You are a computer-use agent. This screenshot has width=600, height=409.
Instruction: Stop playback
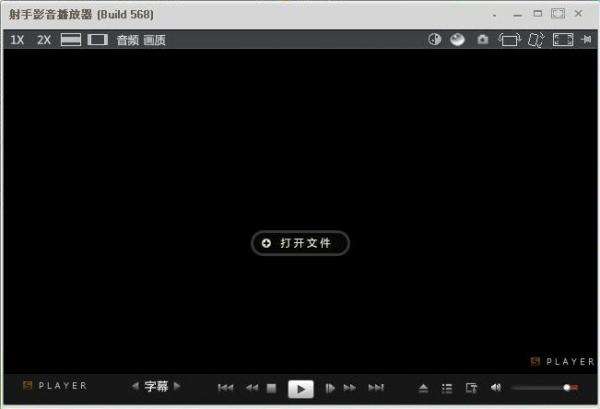tap(271, 388)
